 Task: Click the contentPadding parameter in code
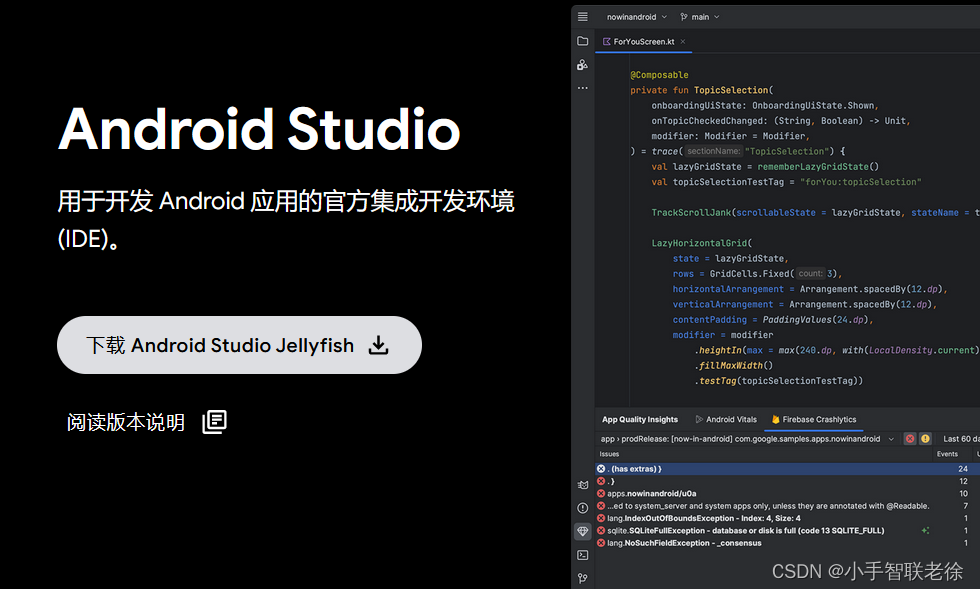(709, 320)
